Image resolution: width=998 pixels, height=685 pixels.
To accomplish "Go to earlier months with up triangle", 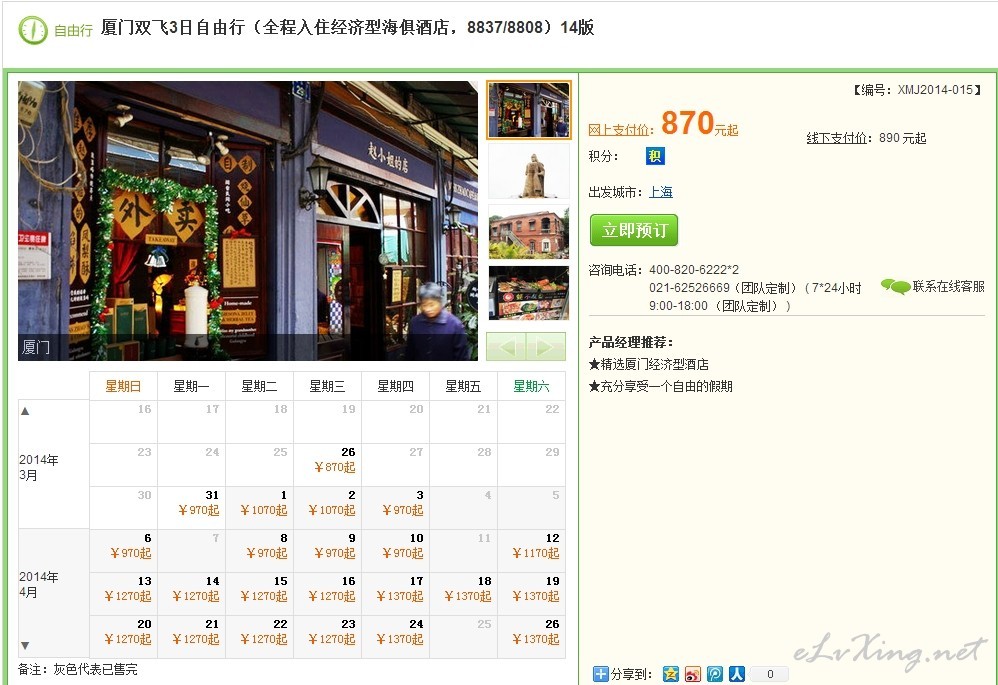I will pyautogui.click(x=25, y=411).
